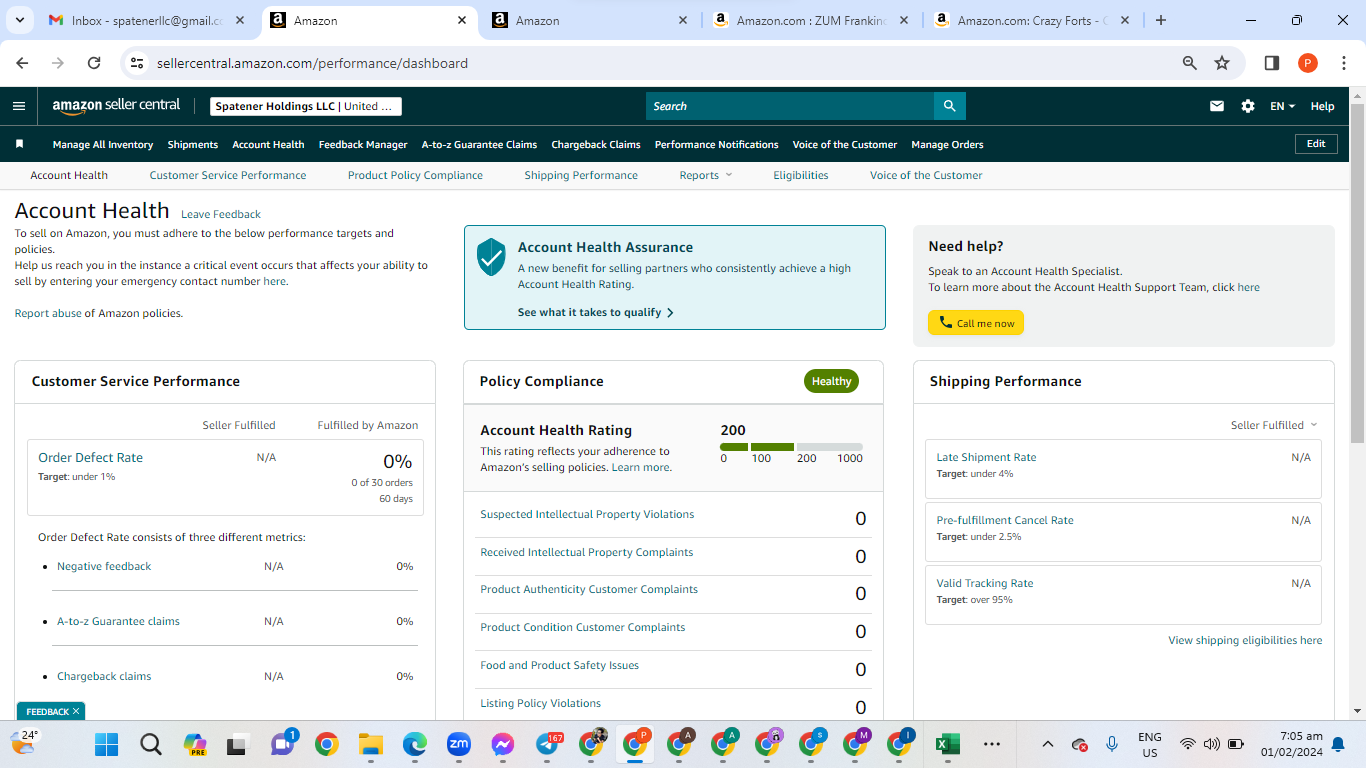Click the teal search magnifier button
Screen dimensions: 1366x768
coord(950,106)
